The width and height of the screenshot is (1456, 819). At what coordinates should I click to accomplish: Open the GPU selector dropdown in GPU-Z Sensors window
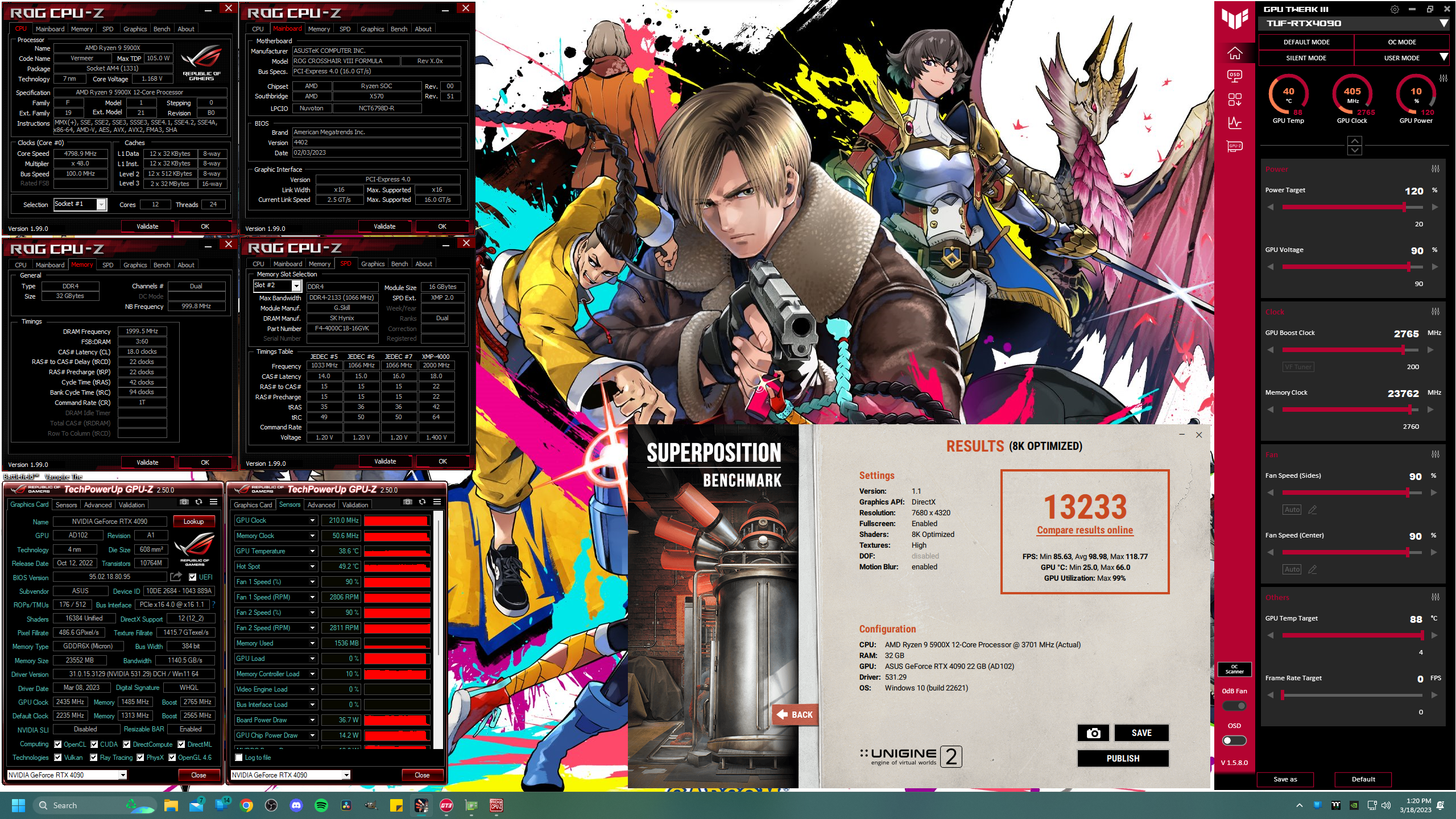pyautogui.click(x=346, y=775)
